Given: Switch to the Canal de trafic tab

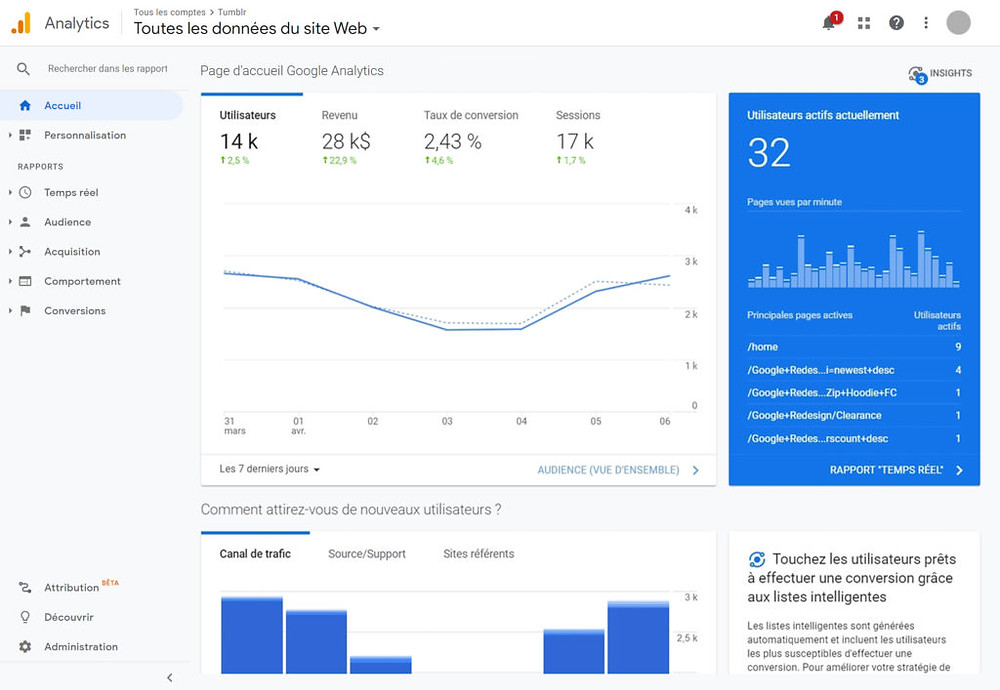Looking at the screenshot, I should click(x=255, y=554).
